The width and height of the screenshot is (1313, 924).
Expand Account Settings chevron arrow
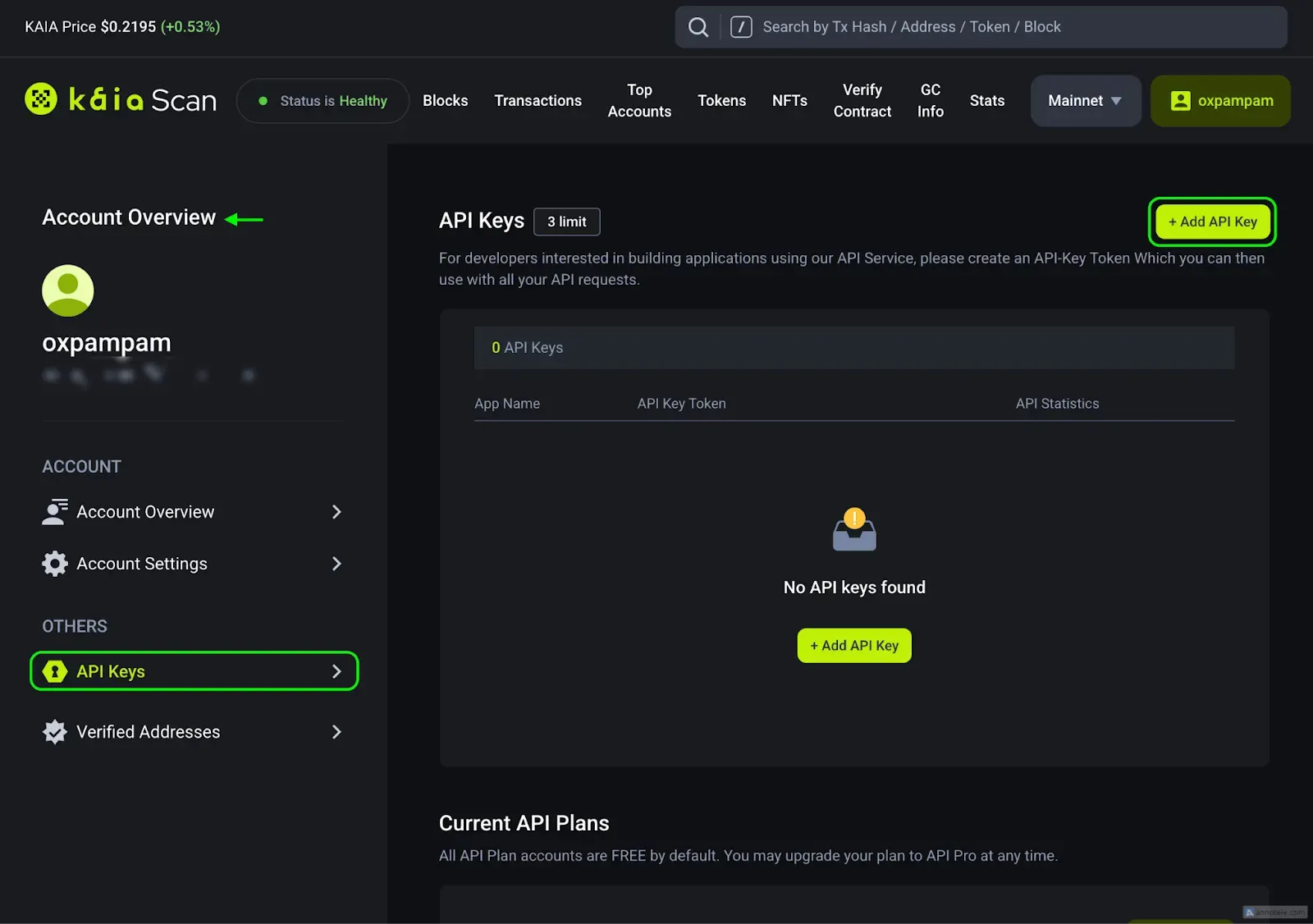336,564
